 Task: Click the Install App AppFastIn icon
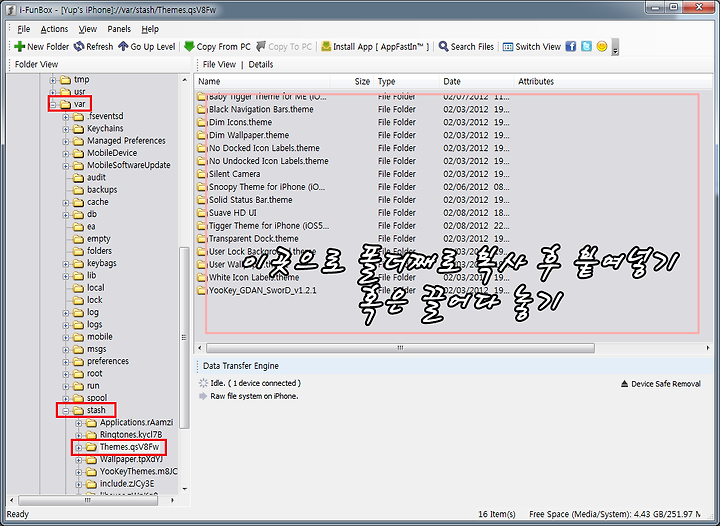(326, 46)
